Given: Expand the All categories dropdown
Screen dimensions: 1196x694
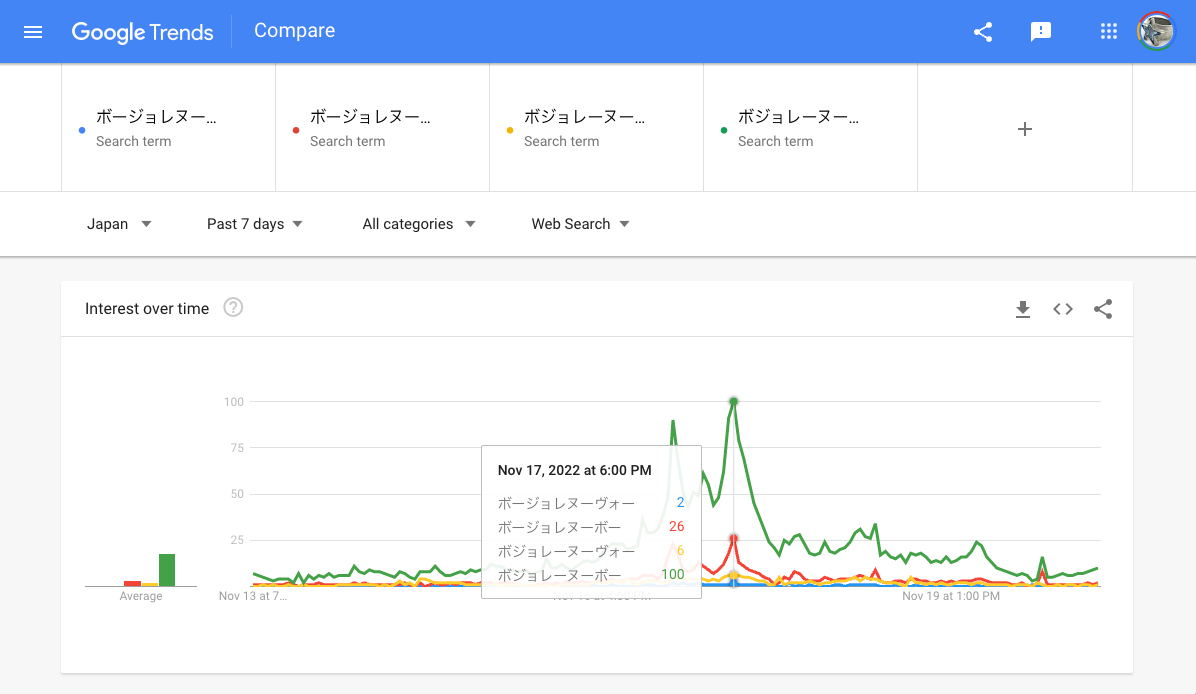Looking at the screenshot, I should point(418,224).
